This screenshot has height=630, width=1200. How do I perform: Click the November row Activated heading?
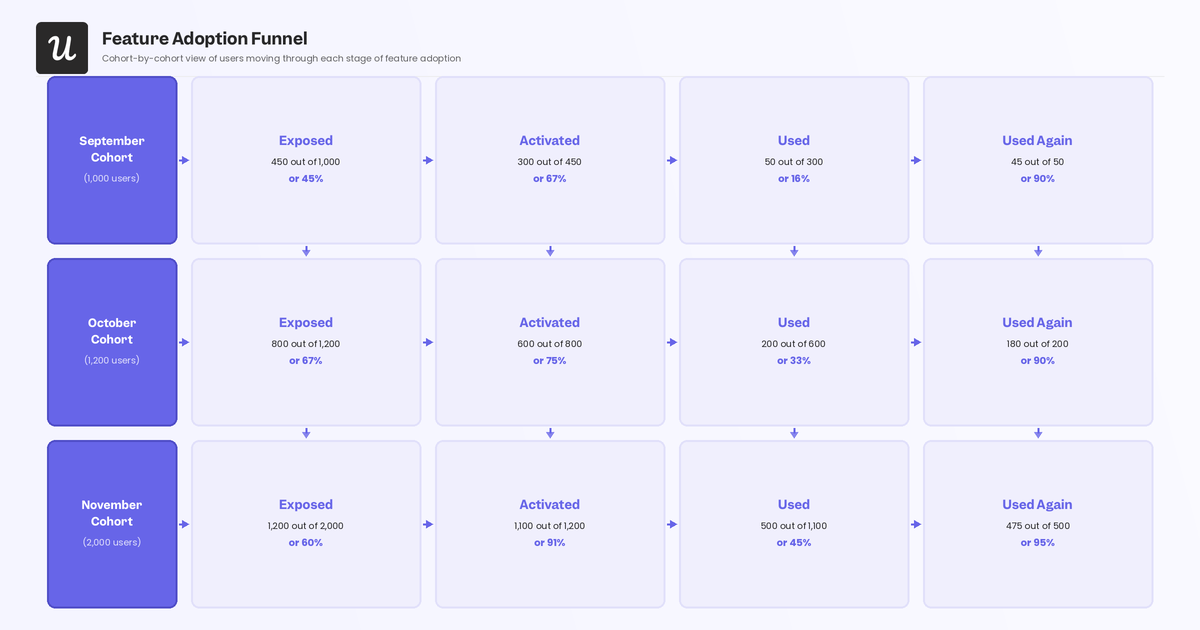[550, 505]
